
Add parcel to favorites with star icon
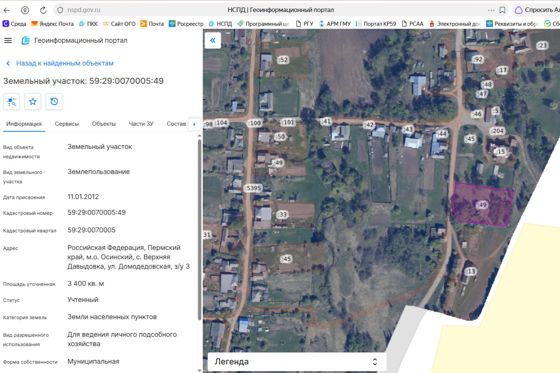click(32, 102)
